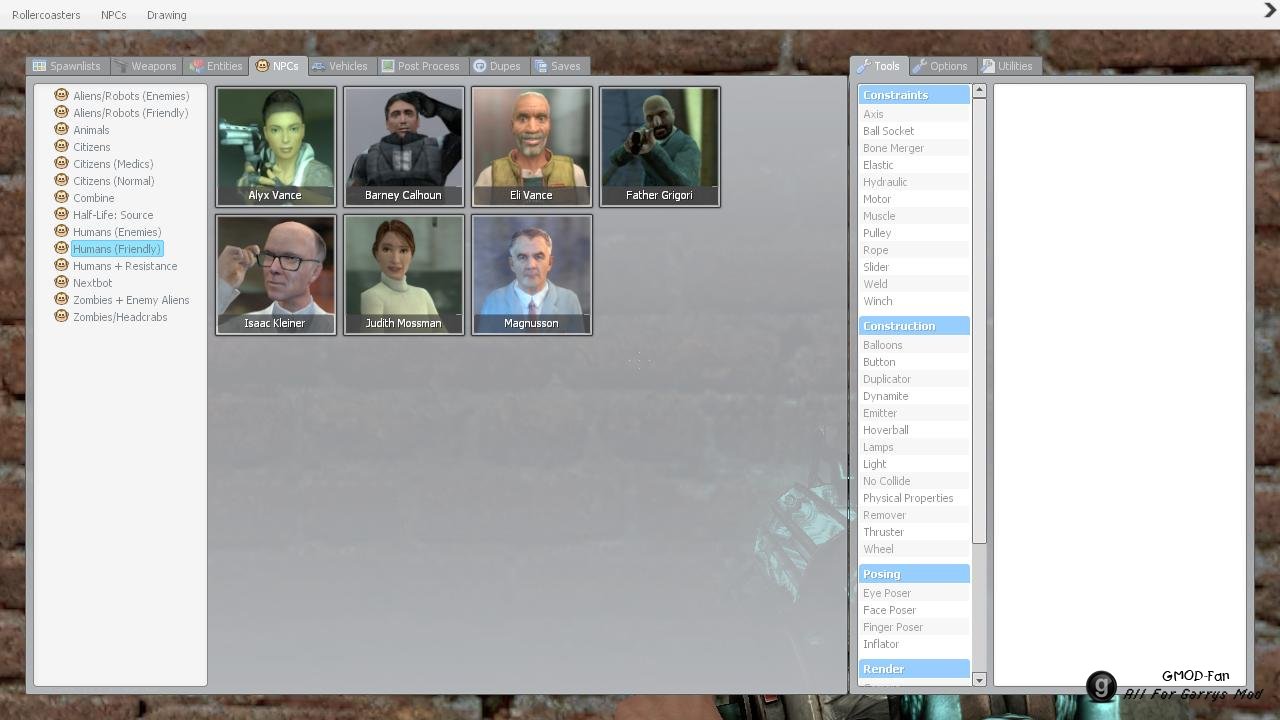Pick the Motor tool

point(914,199)
